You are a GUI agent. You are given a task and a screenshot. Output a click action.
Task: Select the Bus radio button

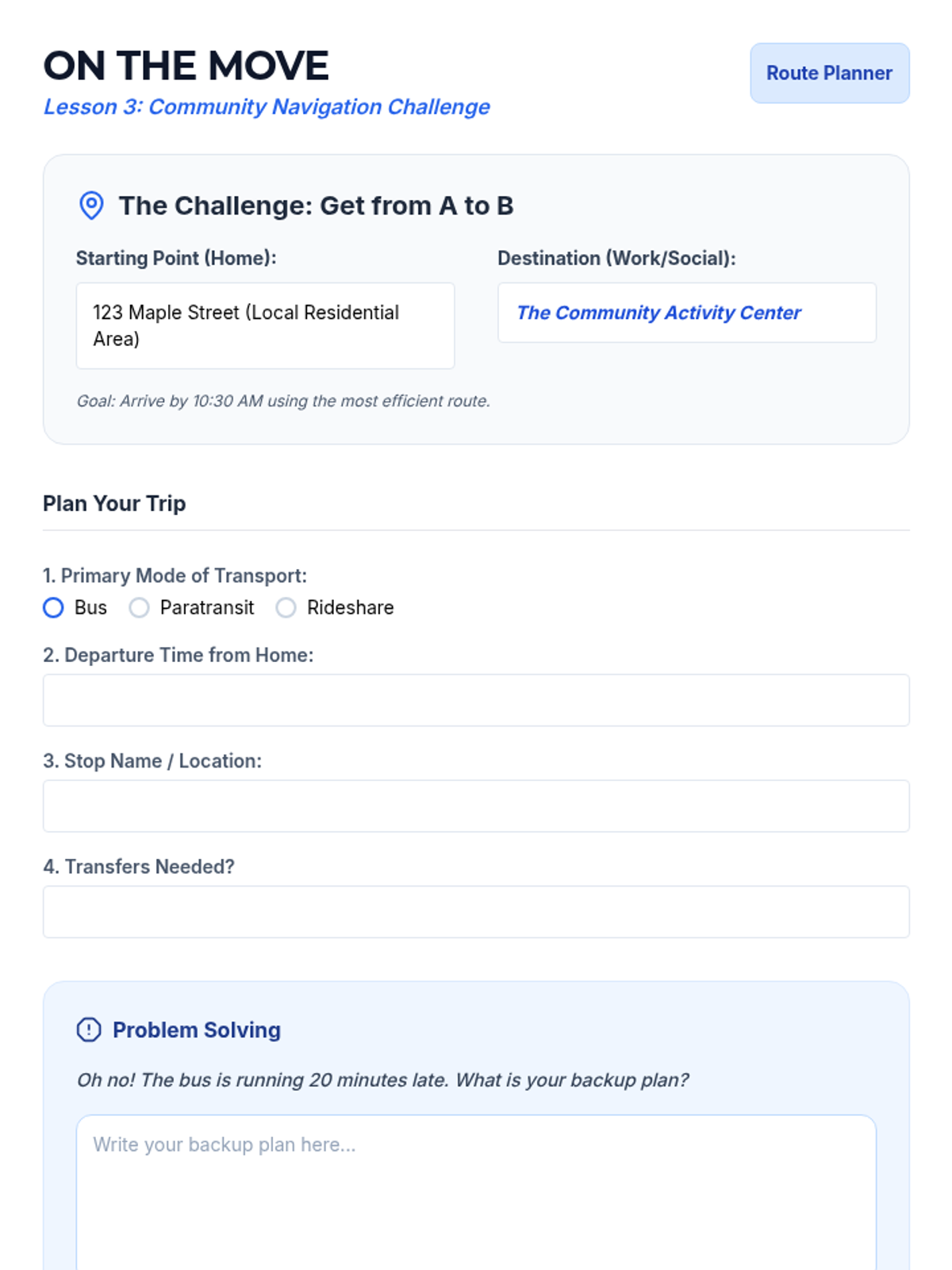coord(53,608)
